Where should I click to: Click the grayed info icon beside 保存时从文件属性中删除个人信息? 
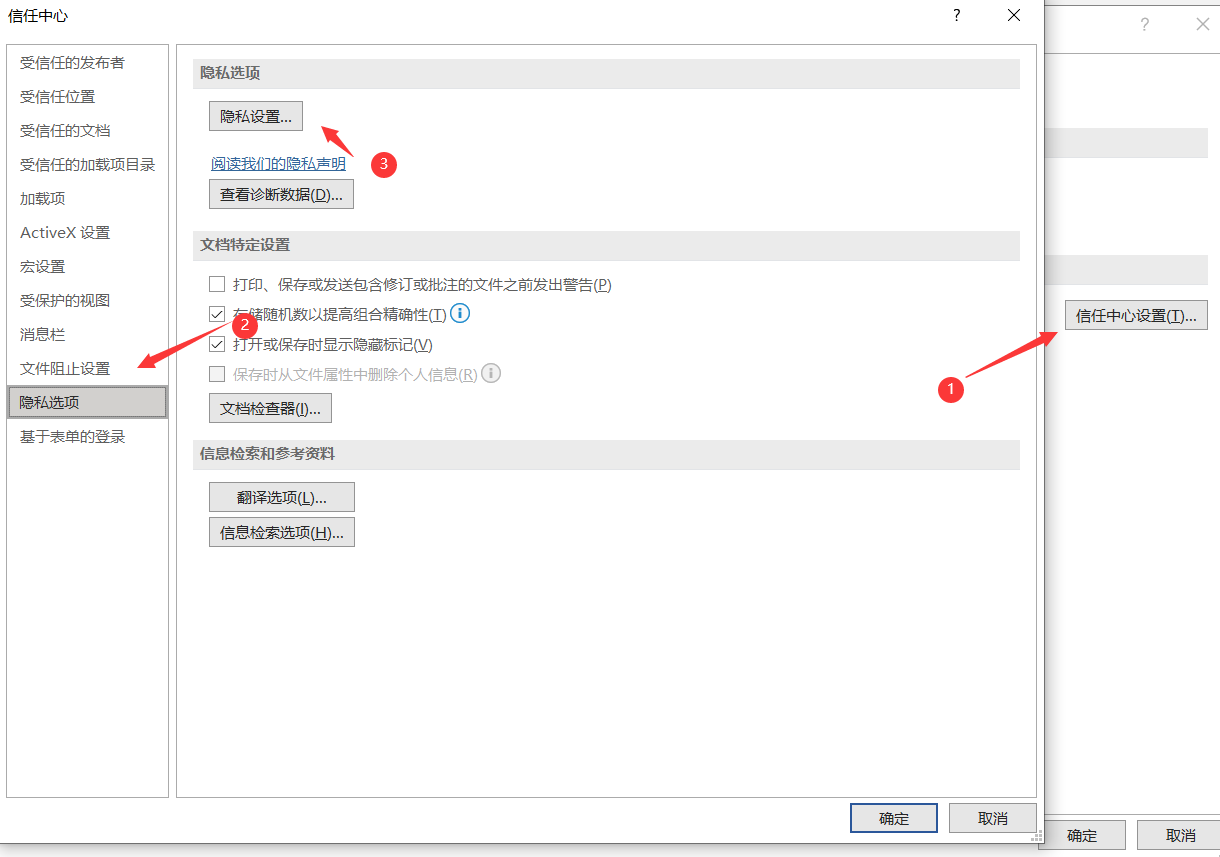pyautogui.click(x=491, y=373)
